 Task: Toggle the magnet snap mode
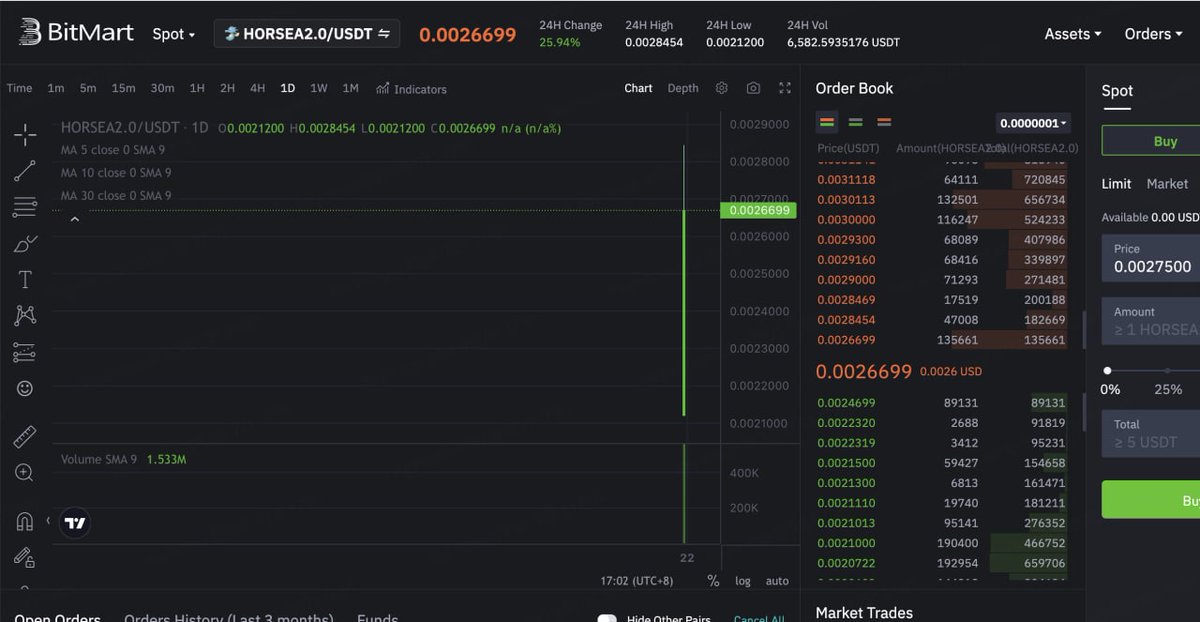pos(25,521)
